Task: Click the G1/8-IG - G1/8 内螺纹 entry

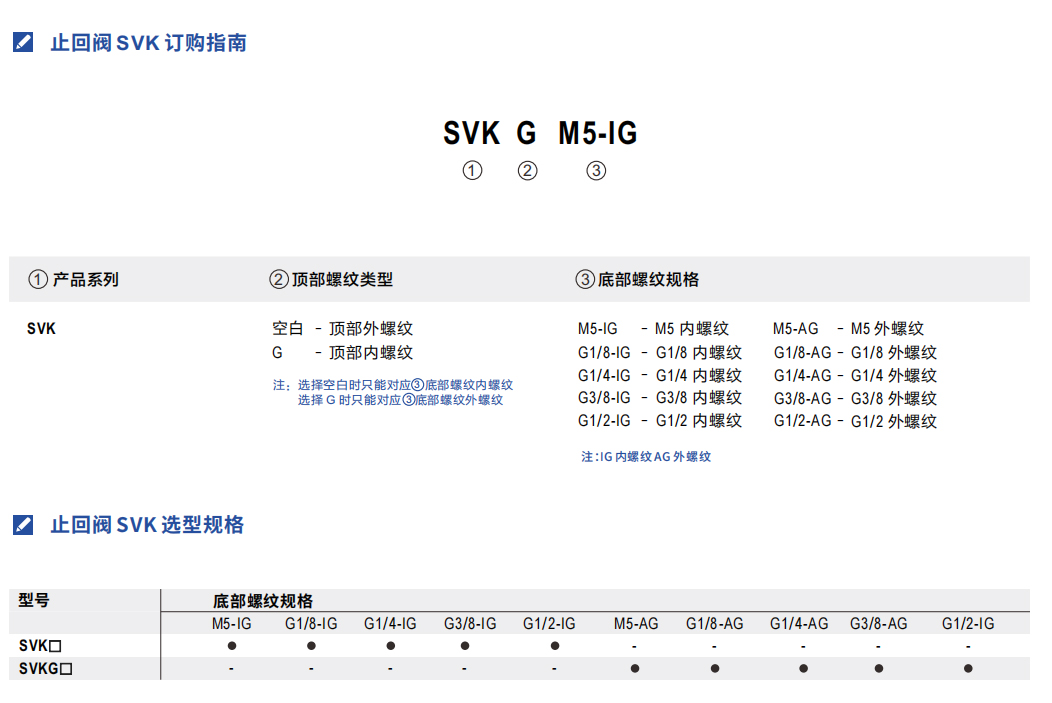Action: click(x=660, y=352)
